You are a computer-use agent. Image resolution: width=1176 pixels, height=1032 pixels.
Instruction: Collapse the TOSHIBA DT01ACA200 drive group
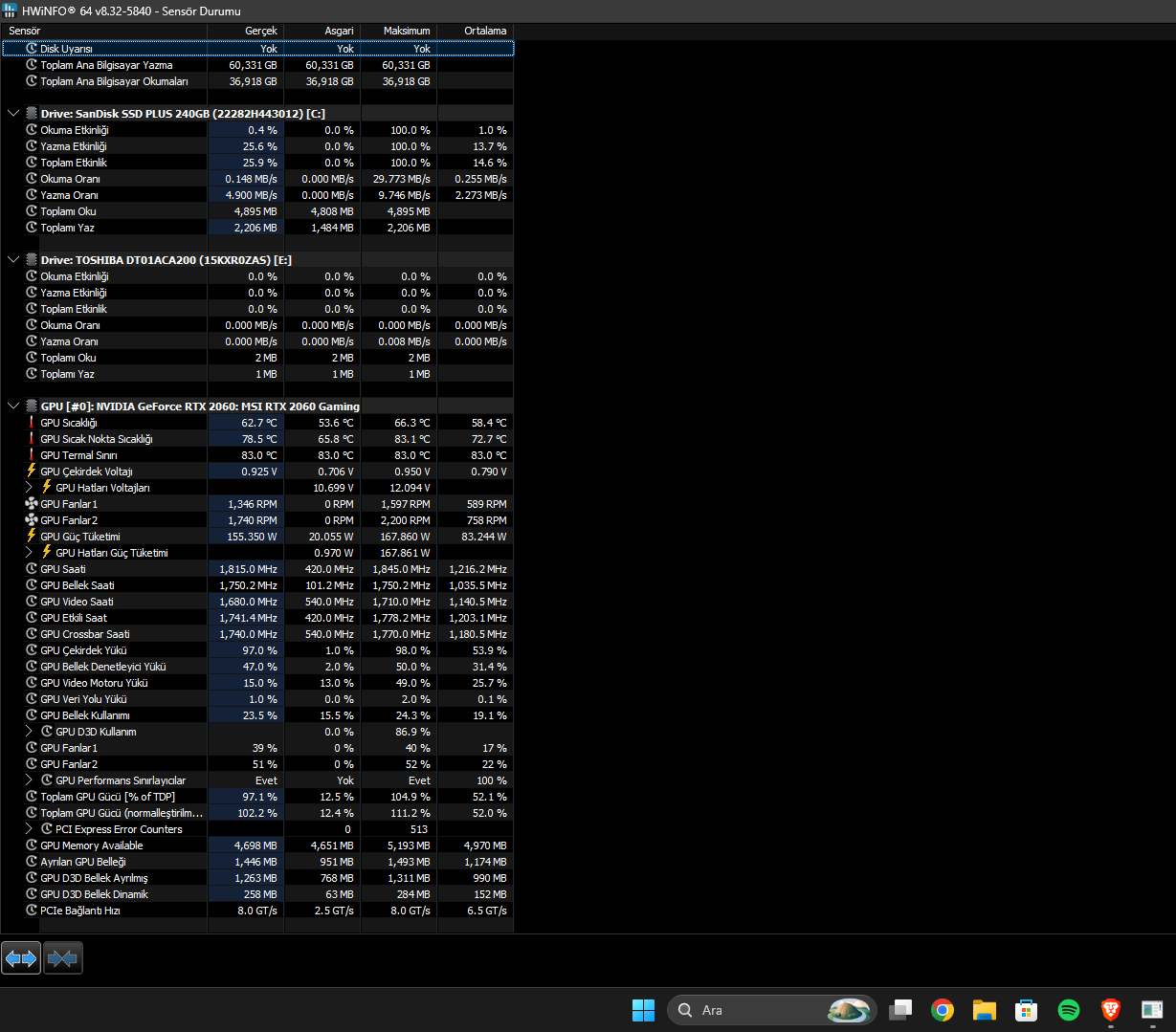point(13,260)
